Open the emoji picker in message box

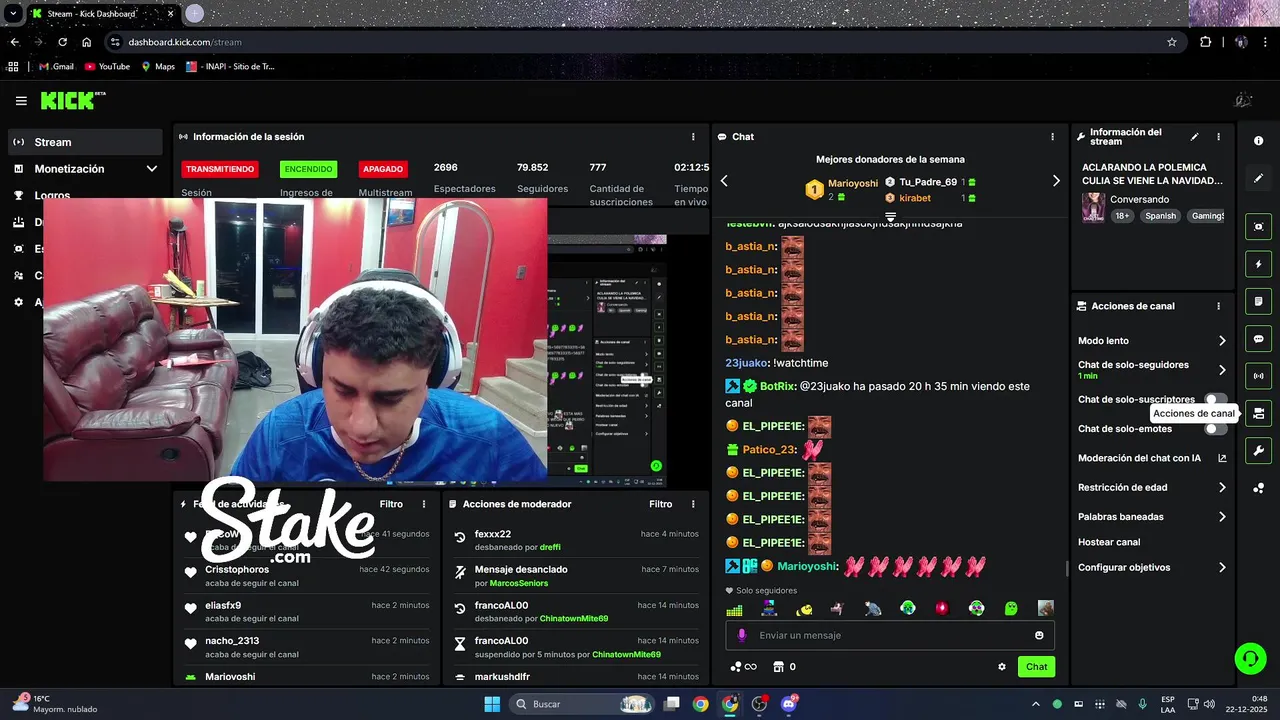[x=1039, y=635]
